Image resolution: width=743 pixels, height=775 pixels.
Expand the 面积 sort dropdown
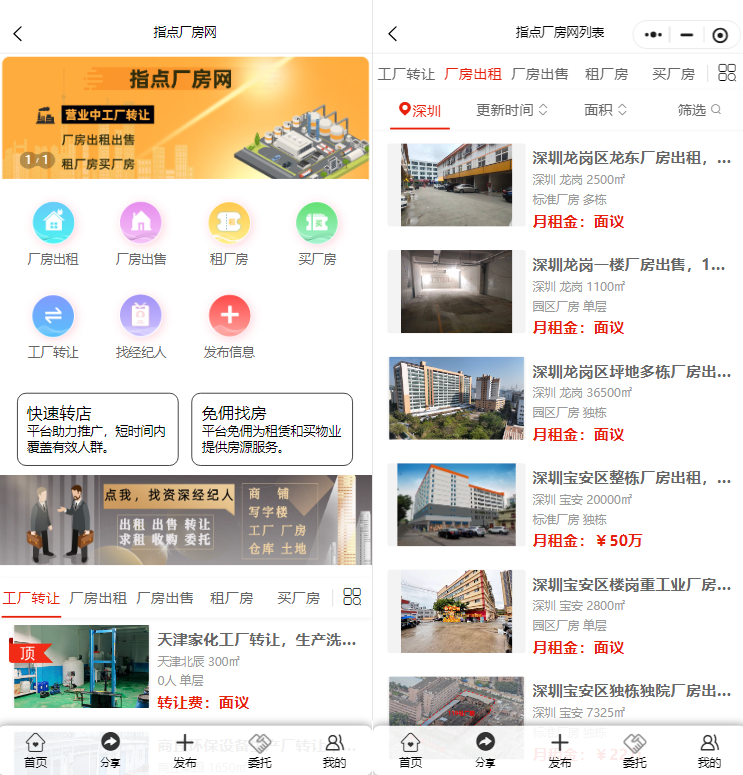click(605, 110)
